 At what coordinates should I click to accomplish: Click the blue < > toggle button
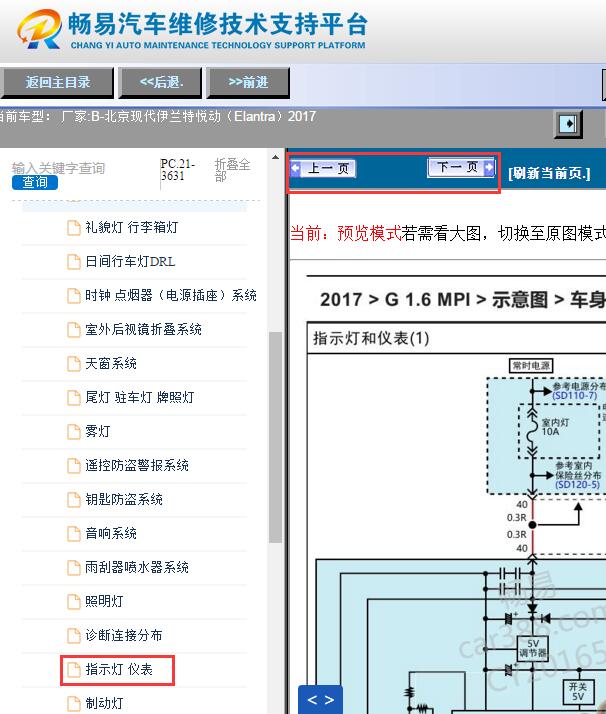click(x=321, y=700)
